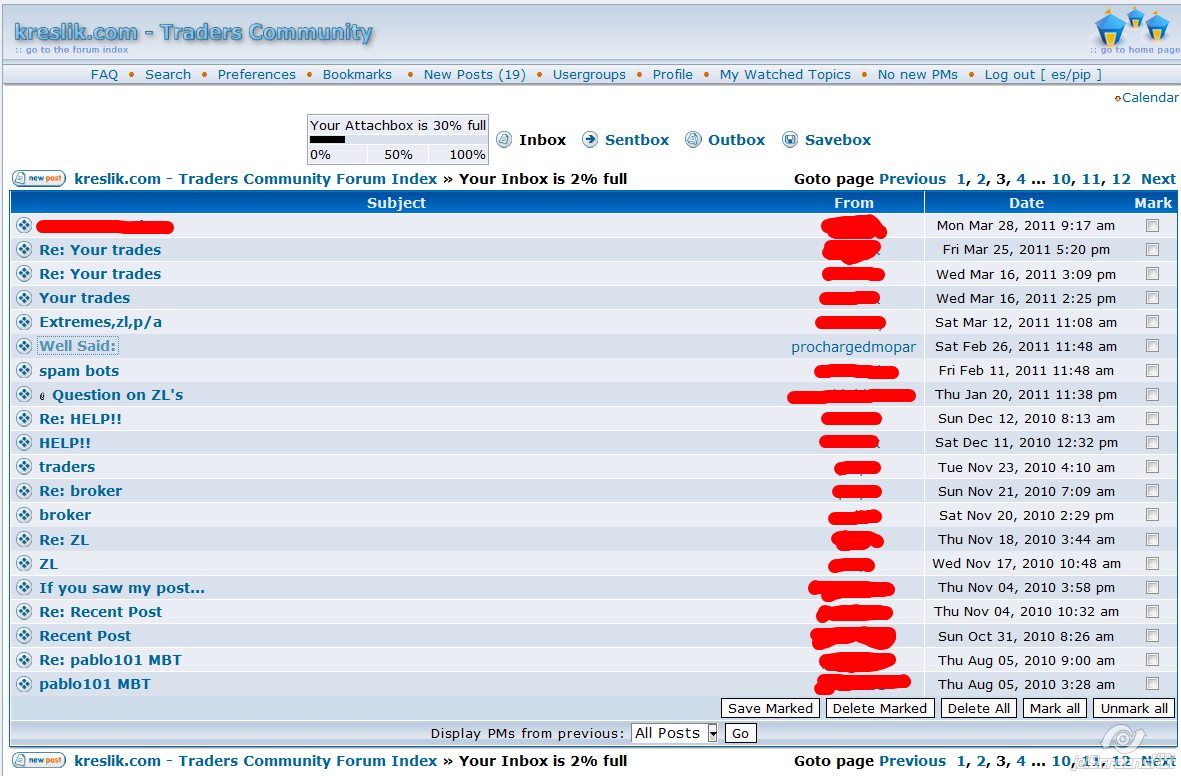
Task: Tick checkbox for 'If you saw my post...' message
Action: (x=1152, y=588)
